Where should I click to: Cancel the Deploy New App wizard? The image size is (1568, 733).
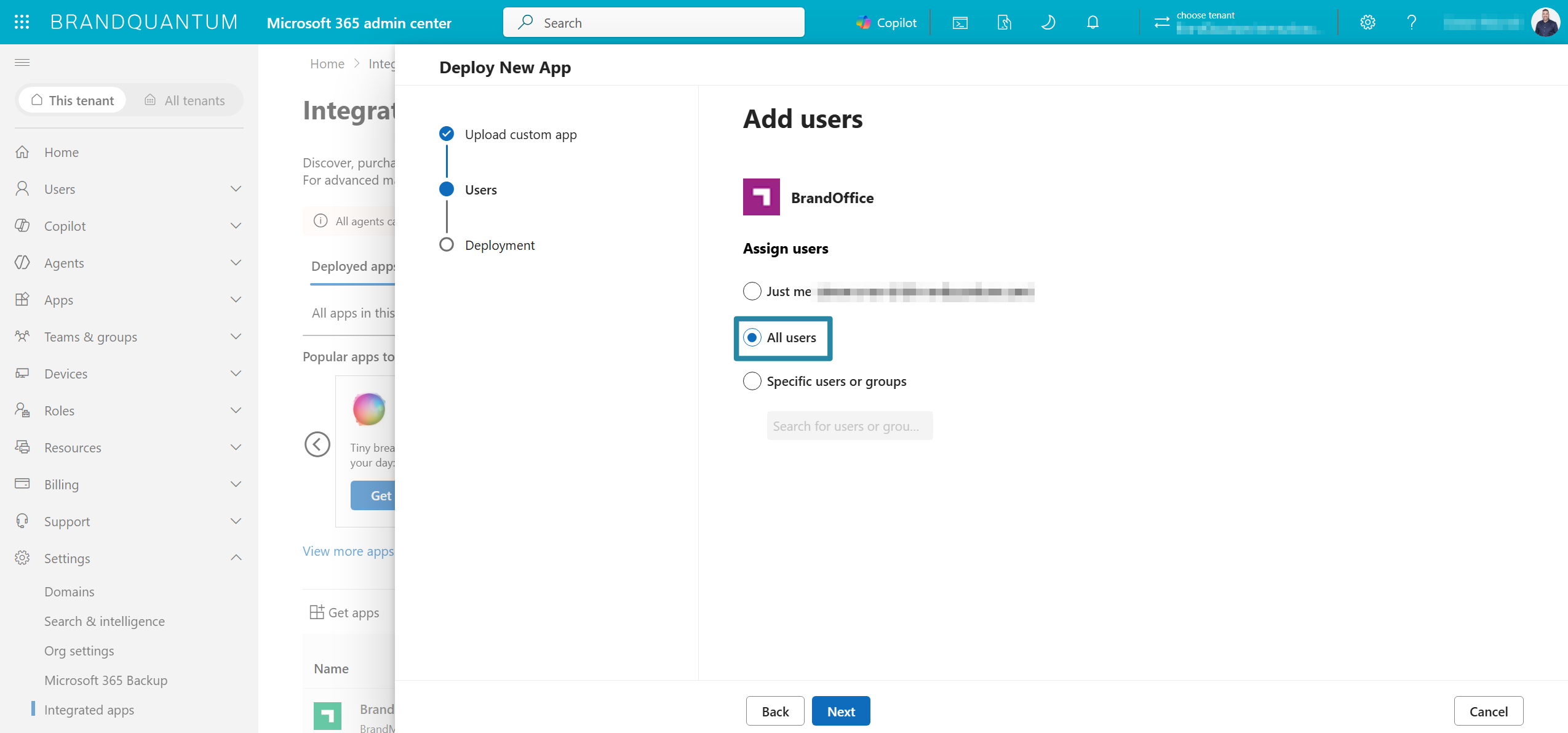[x=1489, y=711]
